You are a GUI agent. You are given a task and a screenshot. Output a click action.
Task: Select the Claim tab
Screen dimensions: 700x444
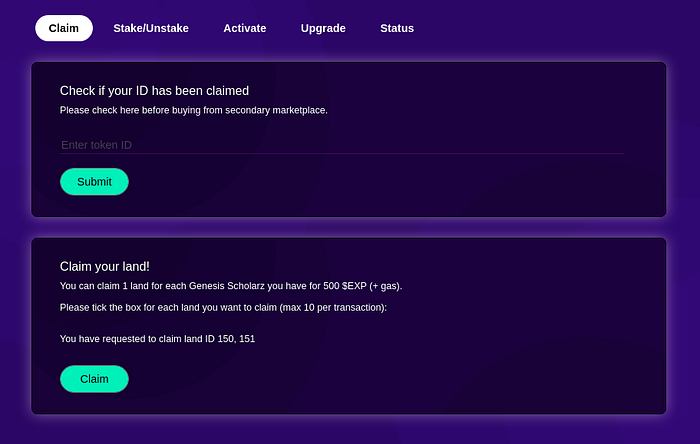[64, 28]
